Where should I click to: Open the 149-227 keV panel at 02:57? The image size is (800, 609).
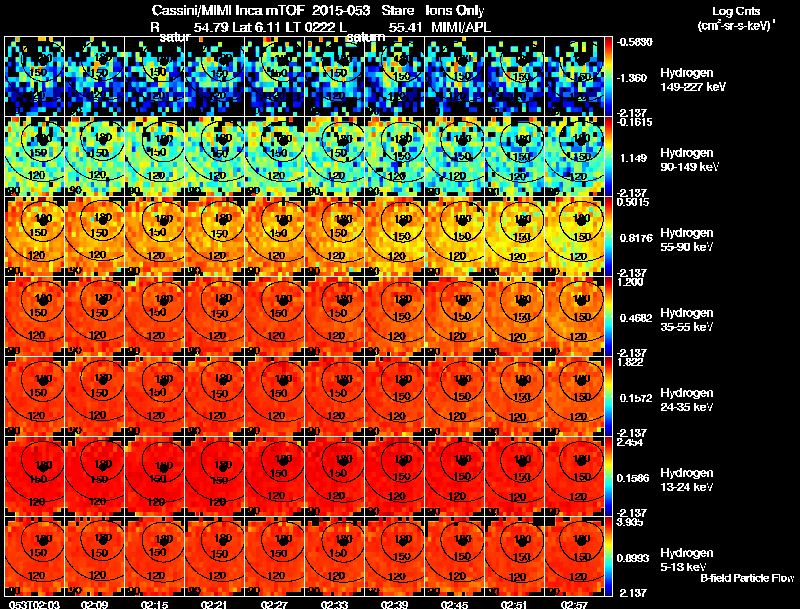click(x=574, y=77)
